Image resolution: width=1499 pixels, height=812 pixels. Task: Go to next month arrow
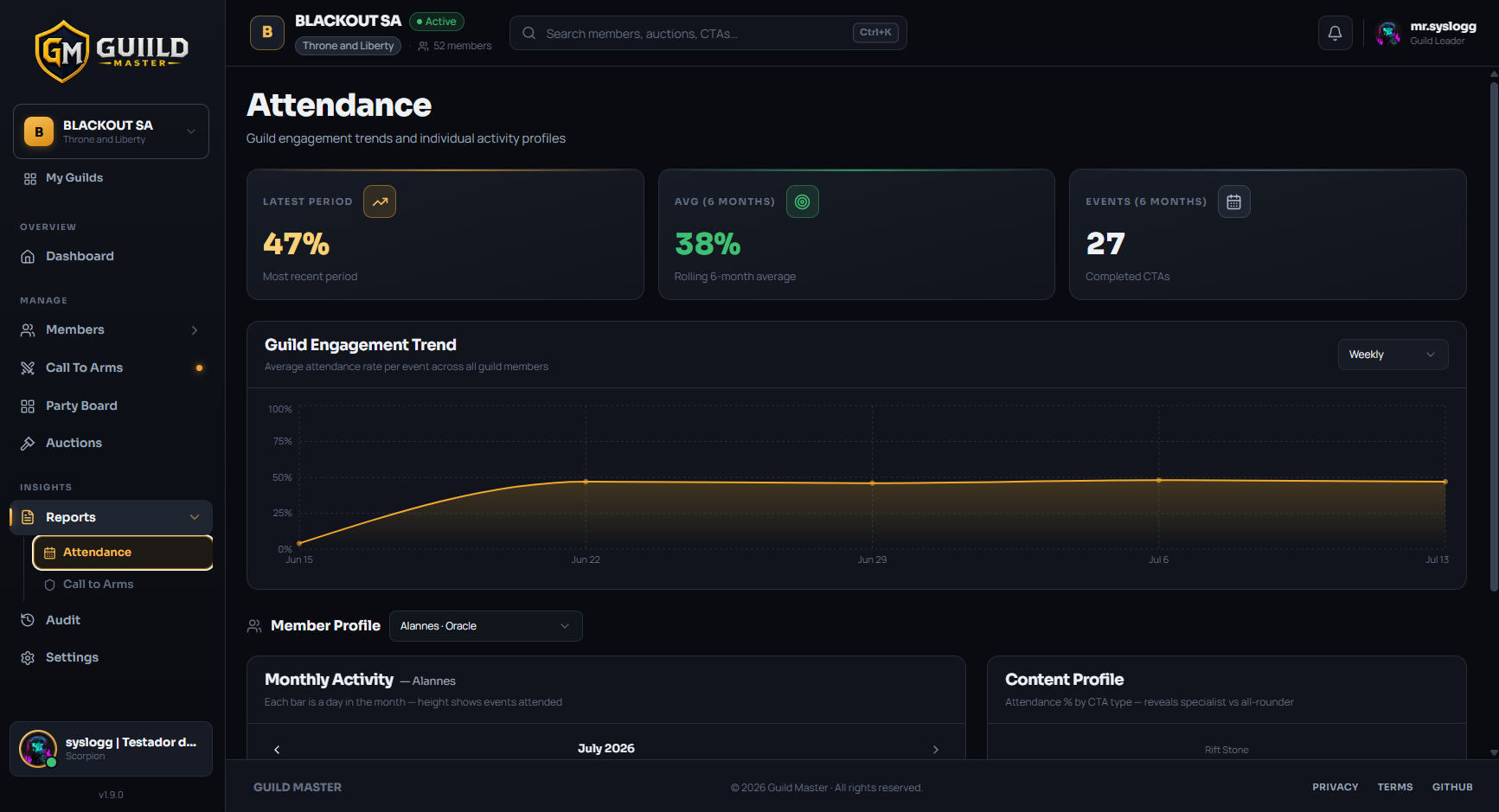(936, 750)
